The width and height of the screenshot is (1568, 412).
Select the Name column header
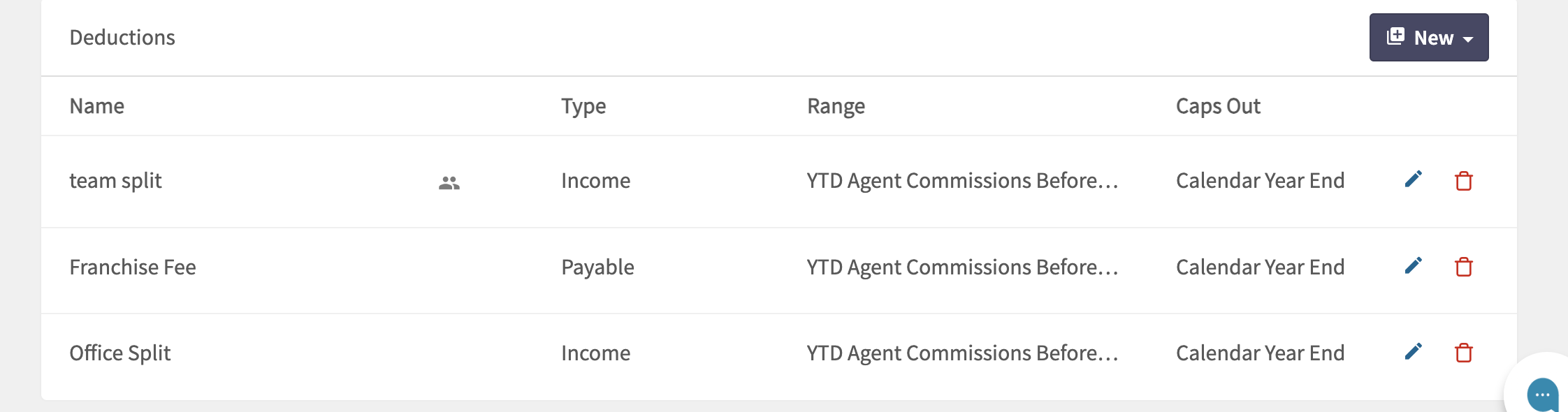coord(97,106)
